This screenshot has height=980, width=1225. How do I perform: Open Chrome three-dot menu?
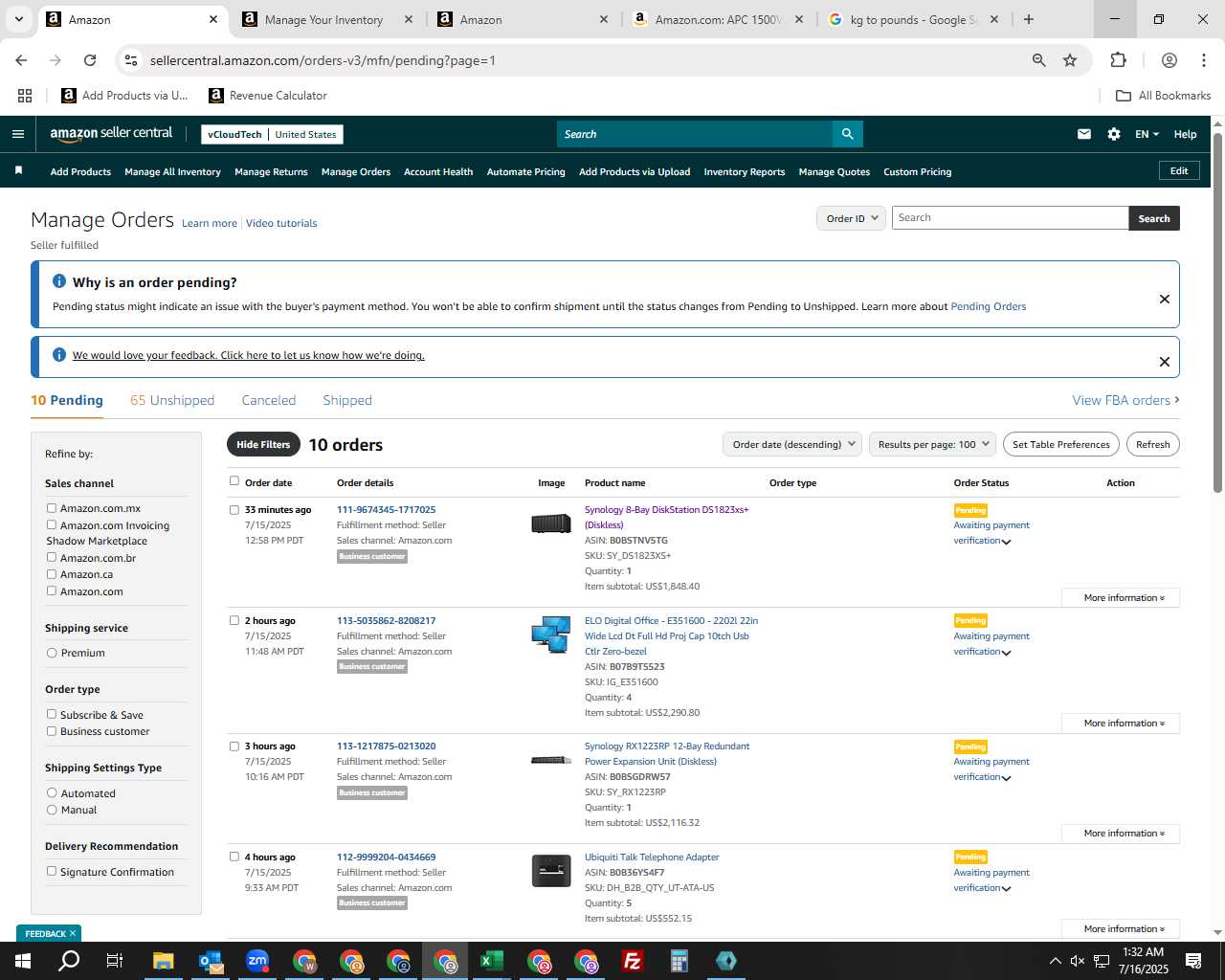click(x=1203, y=60)
